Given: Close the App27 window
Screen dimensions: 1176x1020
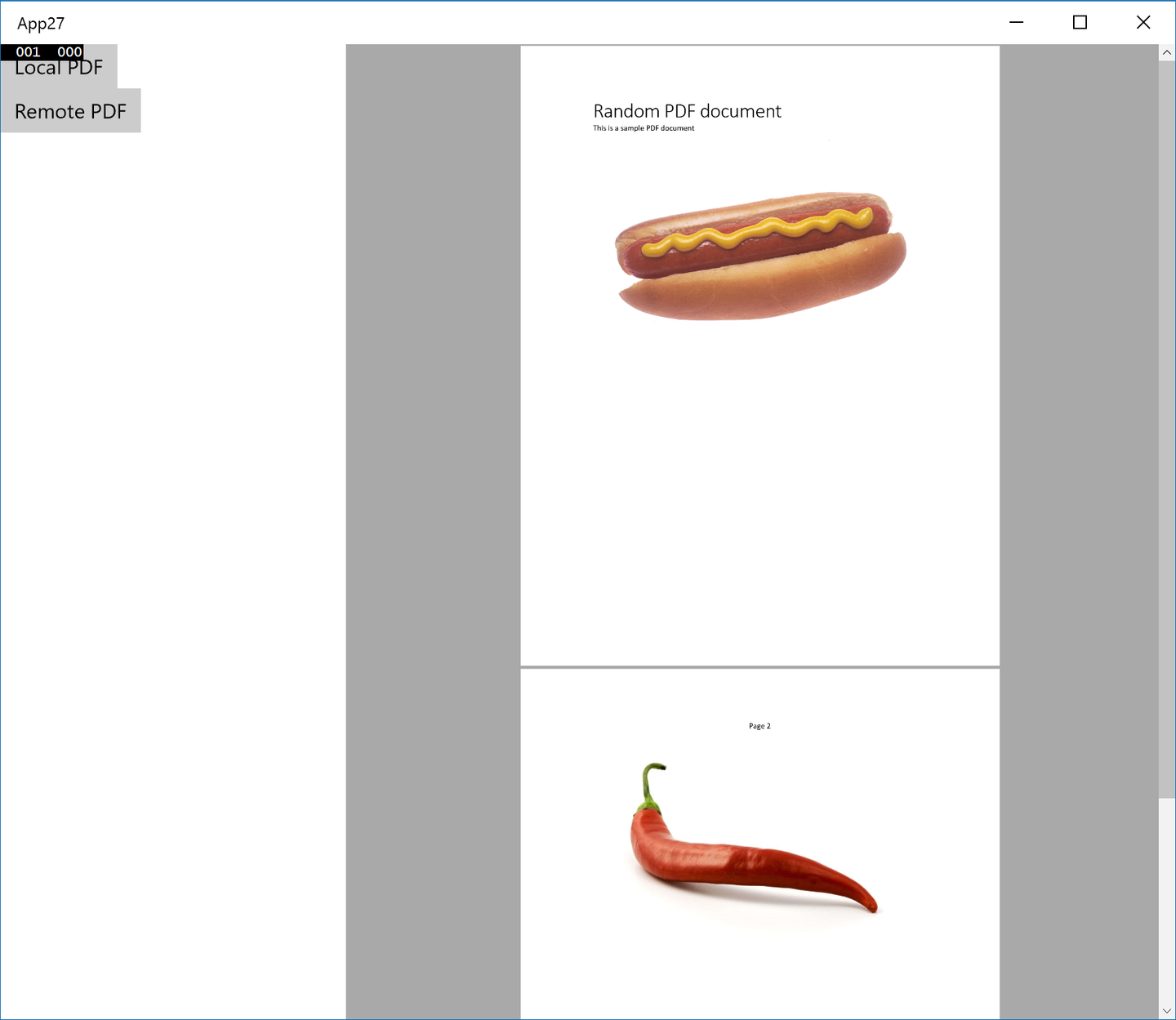Looking at the screenshot, I should pyautogui.click(x=1143, y=23).
